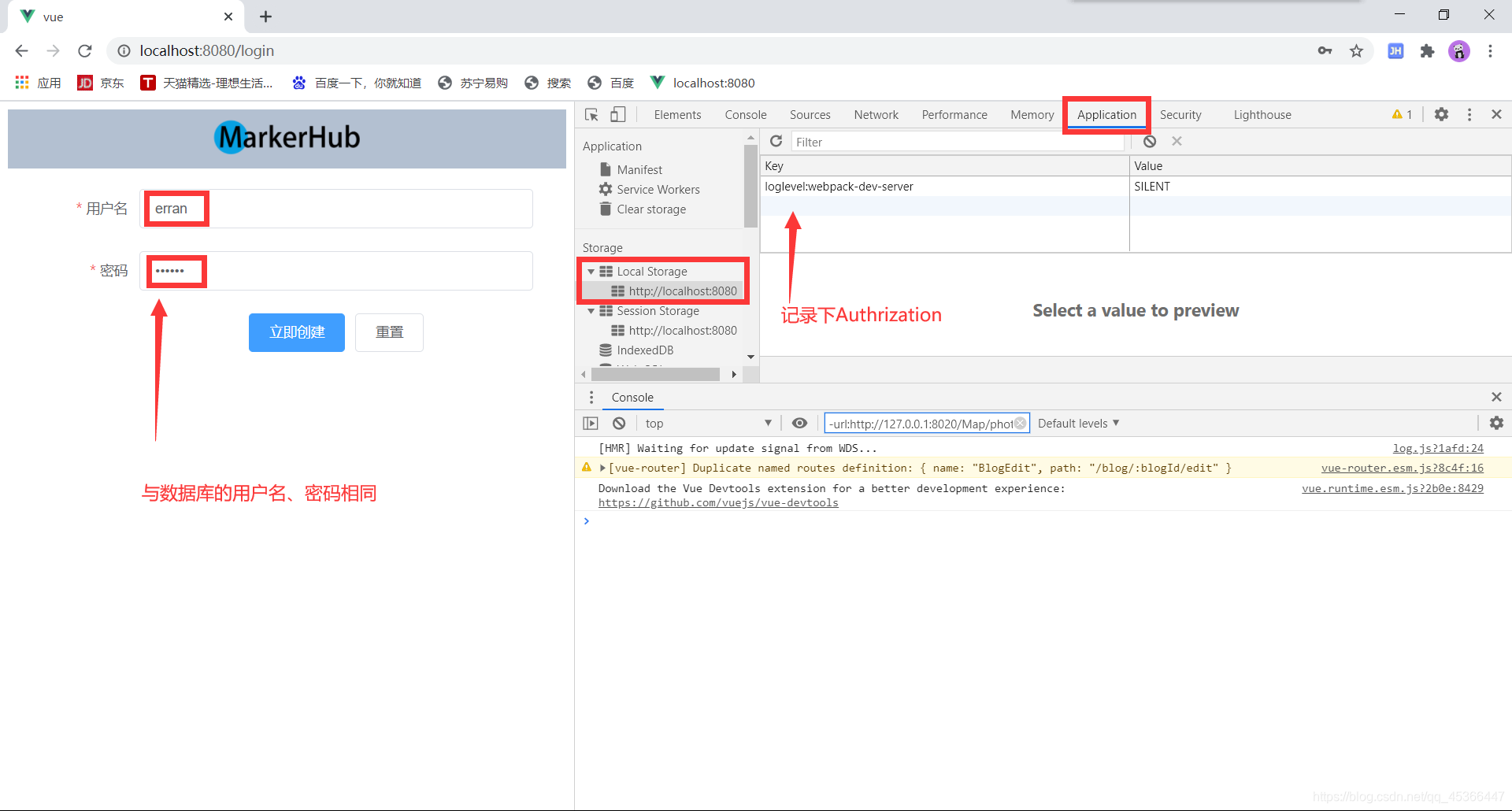Toggle the device toolbar icon

(x=618, y=115)
